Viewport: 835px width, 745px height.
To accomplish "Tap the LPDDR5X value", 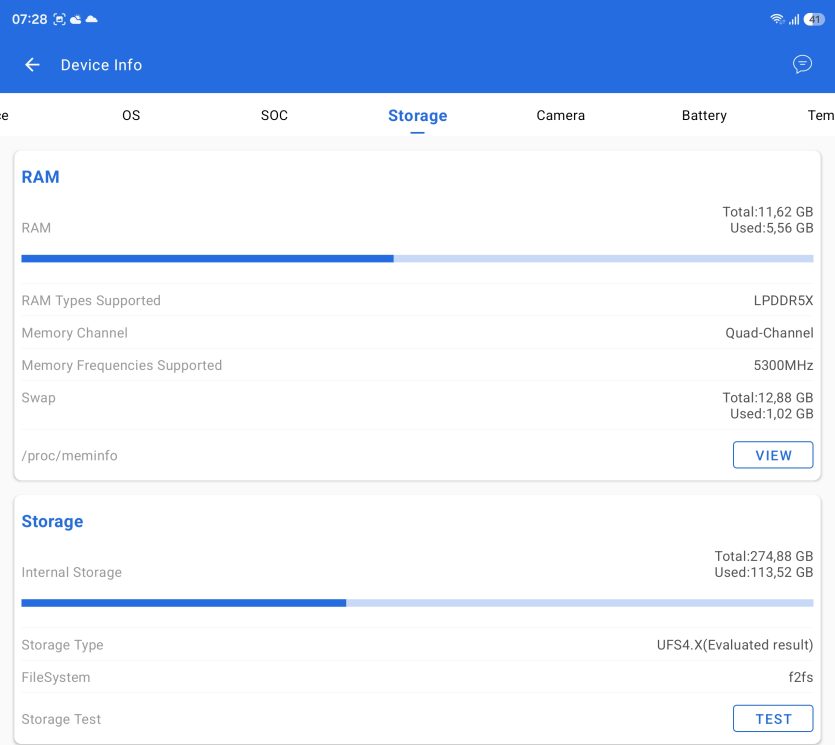I will (783, 300).
